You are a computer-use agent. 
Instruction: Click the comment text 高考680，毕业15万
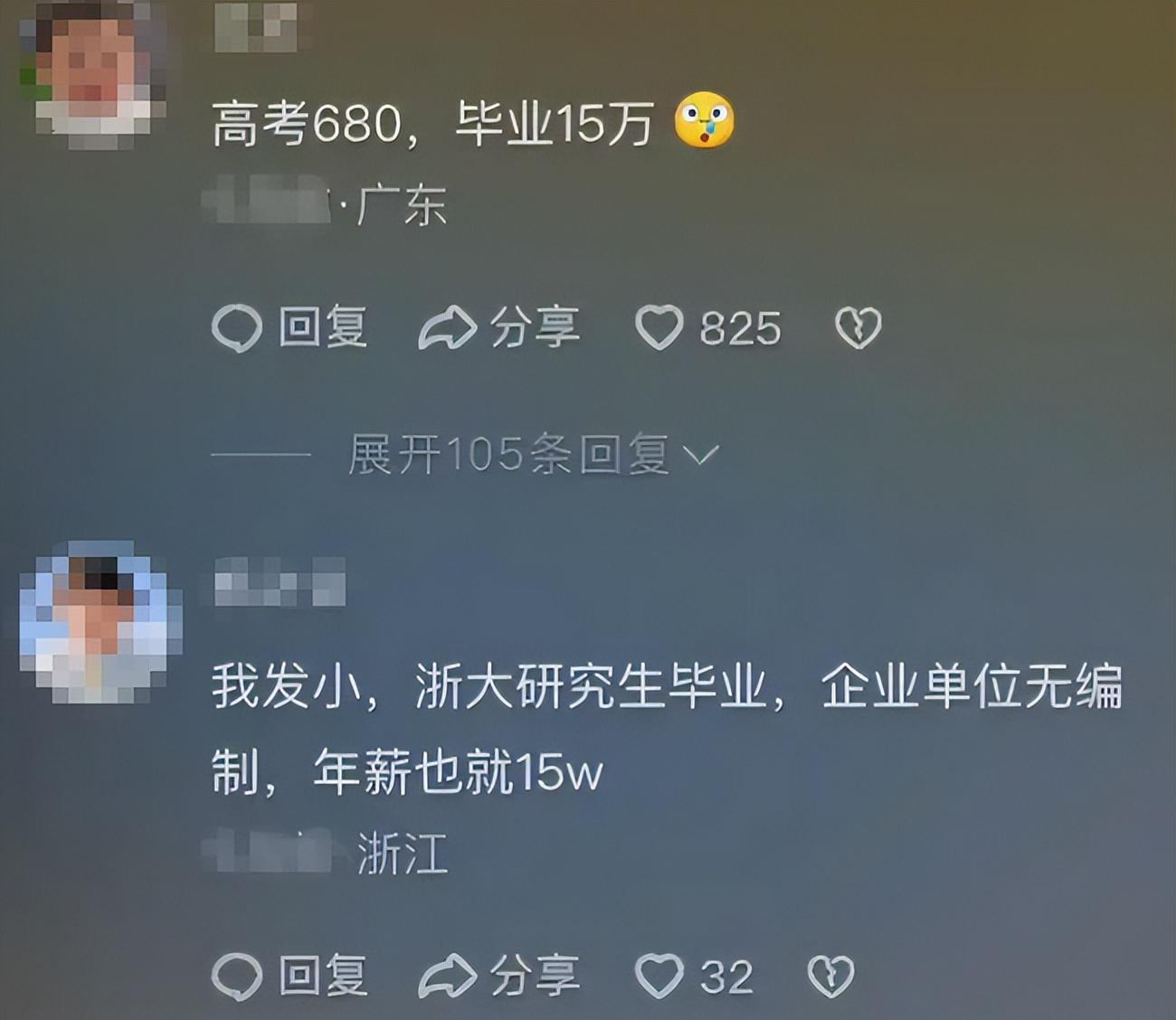(x=432, y=124)
